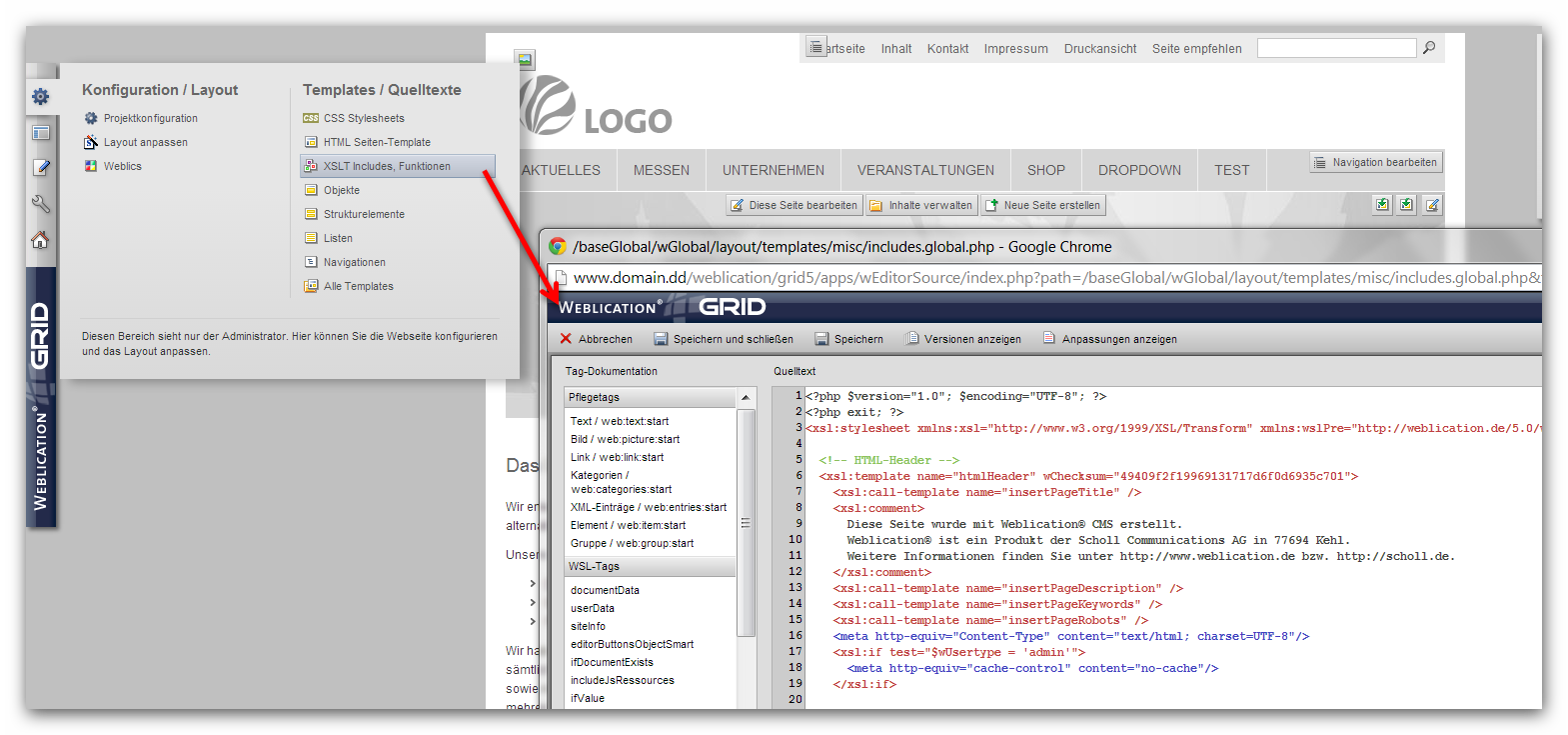The image size is (1568, 735).
Task: Click the red X Abbrechen icon
Action: pos(566,339)
